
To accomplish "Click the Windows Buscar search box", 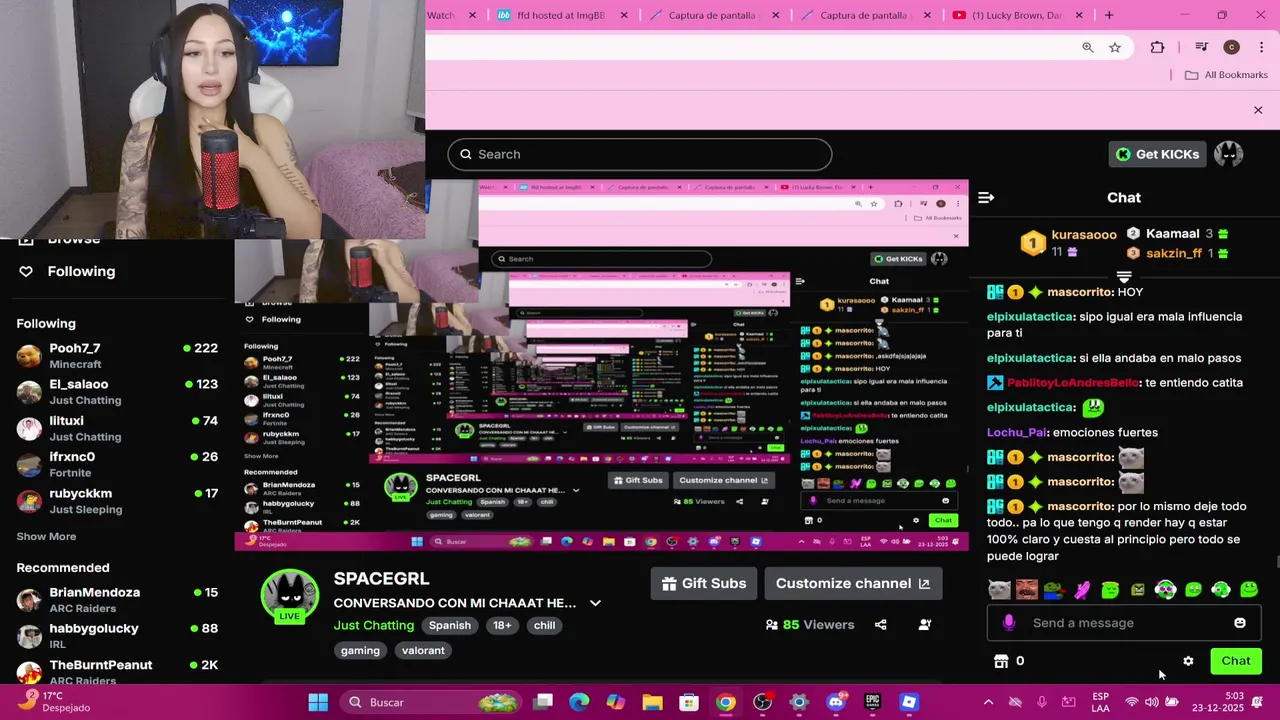I will pyautogui.click(x=432, y=702).
